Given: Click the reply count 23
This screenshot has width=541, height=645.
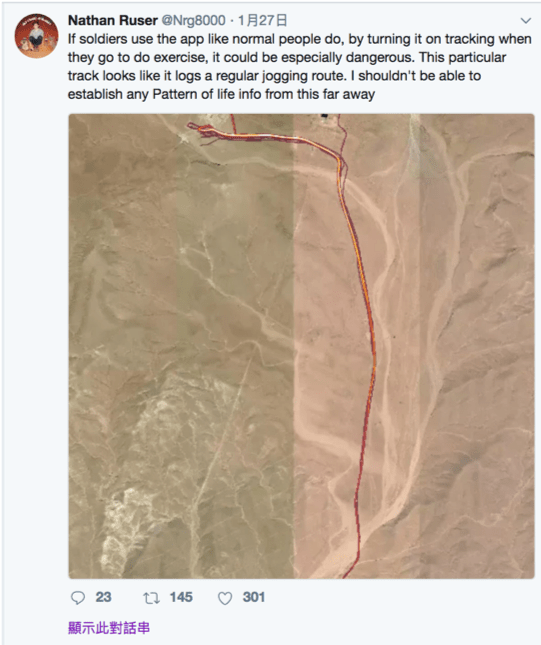Looking at the screenshot, I should click(x=104, y=597).
